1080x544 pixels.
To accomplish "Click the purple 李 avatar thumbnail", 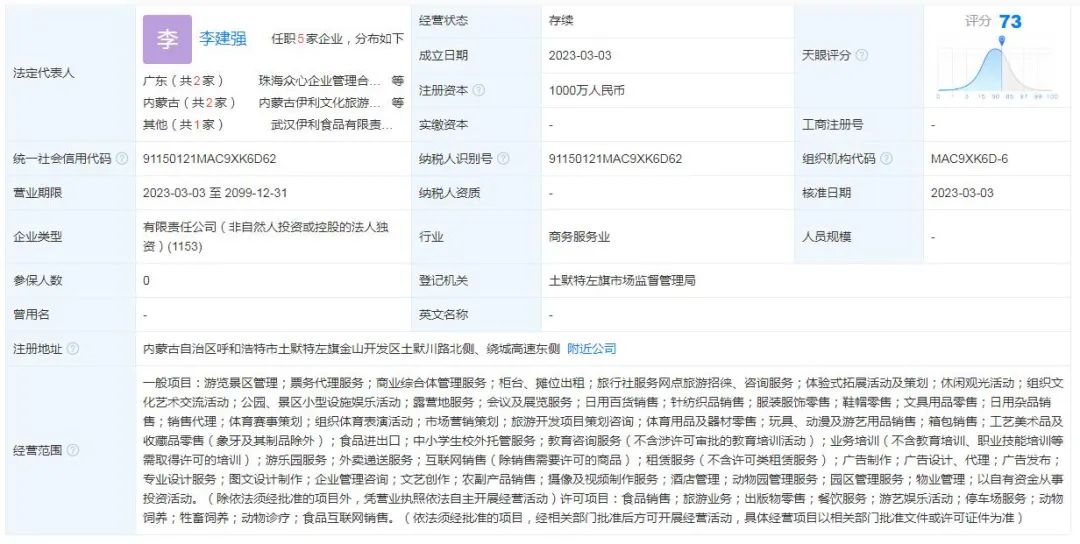I will coord(167,39).
